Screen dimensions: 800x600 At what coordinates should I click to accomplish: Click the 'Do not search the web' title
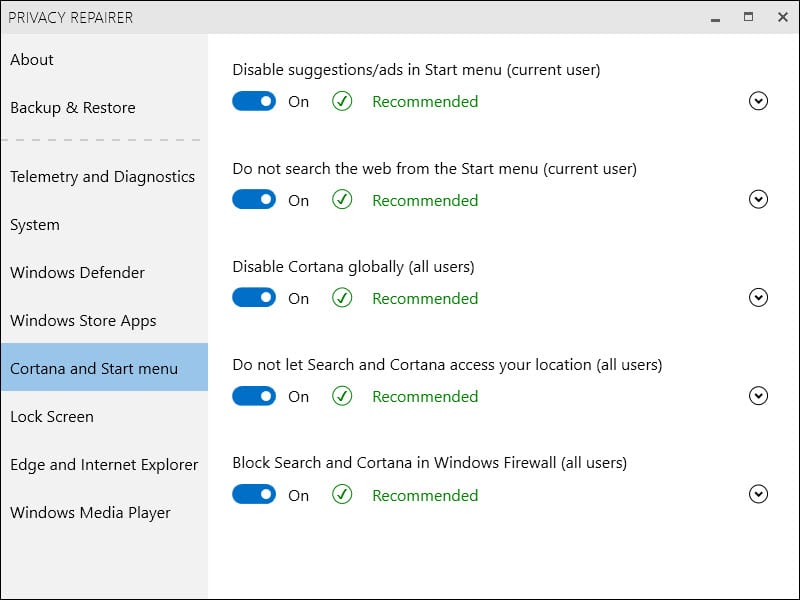(435, 168)
